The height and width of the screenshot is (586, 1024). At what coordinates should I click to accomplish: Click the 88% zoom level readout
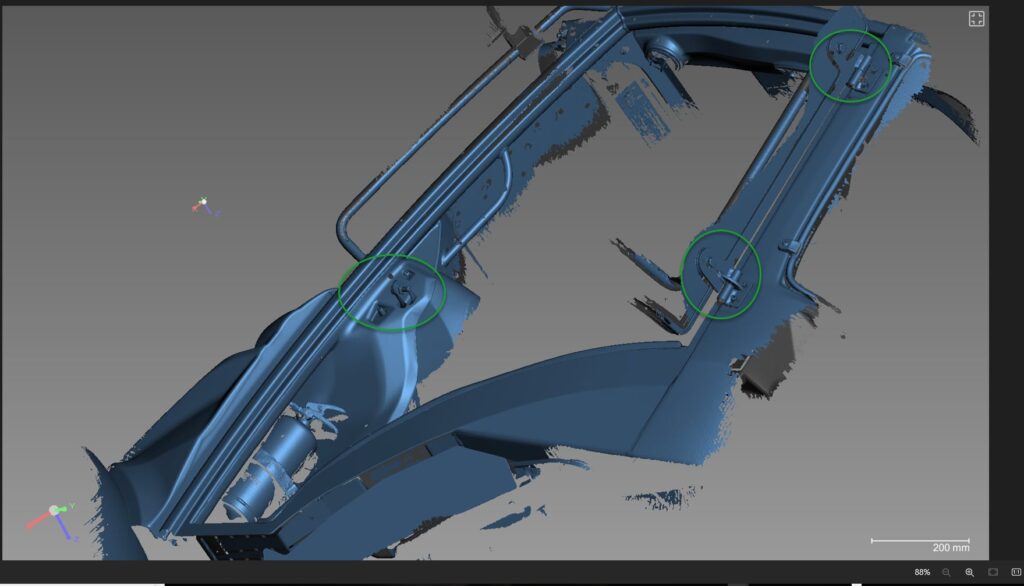922,572
